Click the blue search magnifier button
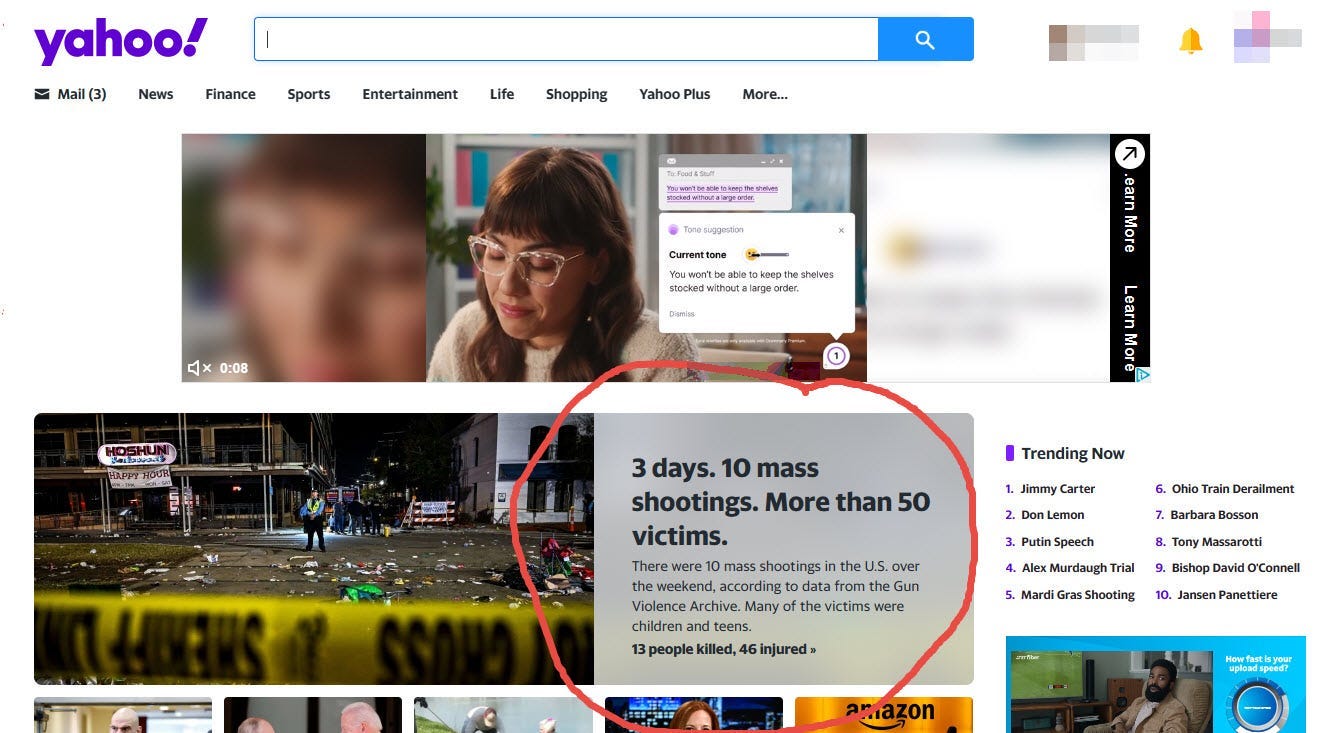 (925, 39)
